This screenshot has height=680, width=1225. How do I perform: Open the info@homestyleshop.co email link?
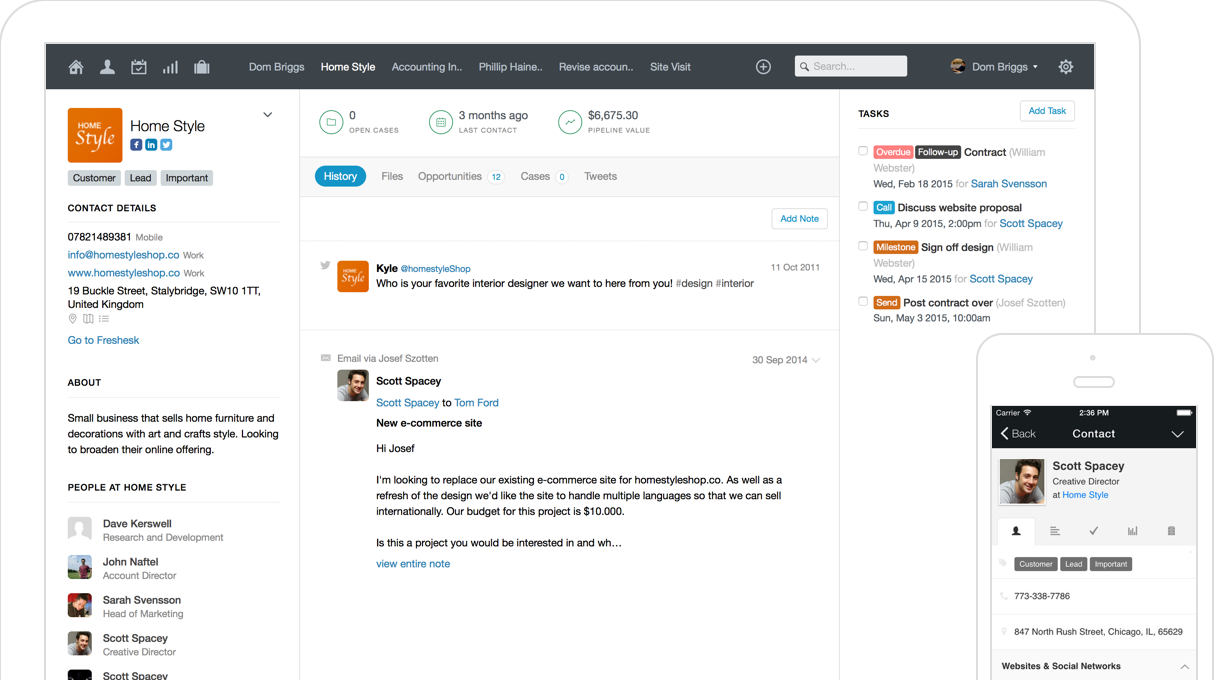coord(124,255)
